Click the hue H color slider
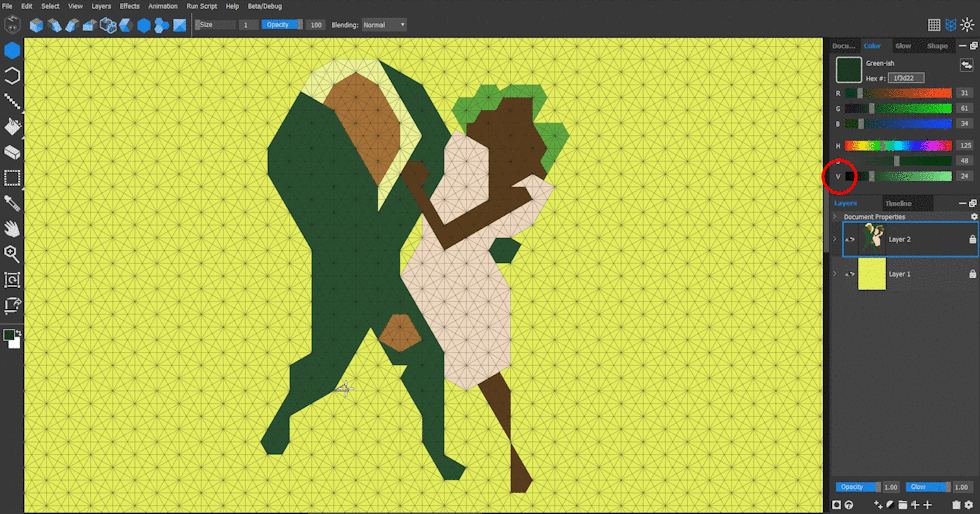The image size is (980, 514). click(897, 145)
